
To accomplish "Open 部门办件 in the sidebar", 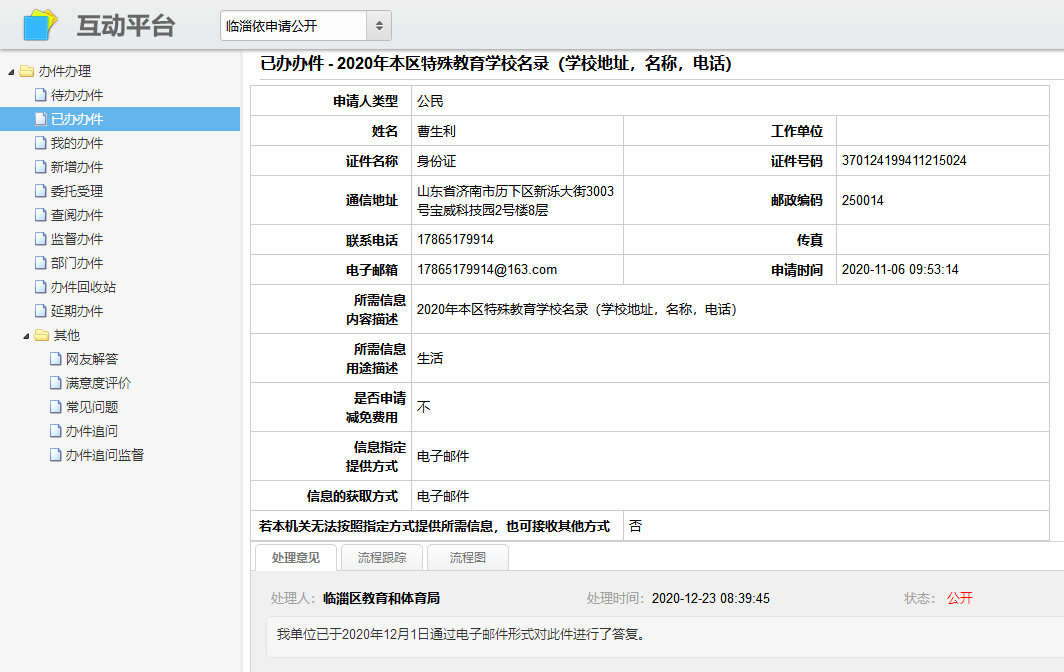I will click(x=77, y=263).
